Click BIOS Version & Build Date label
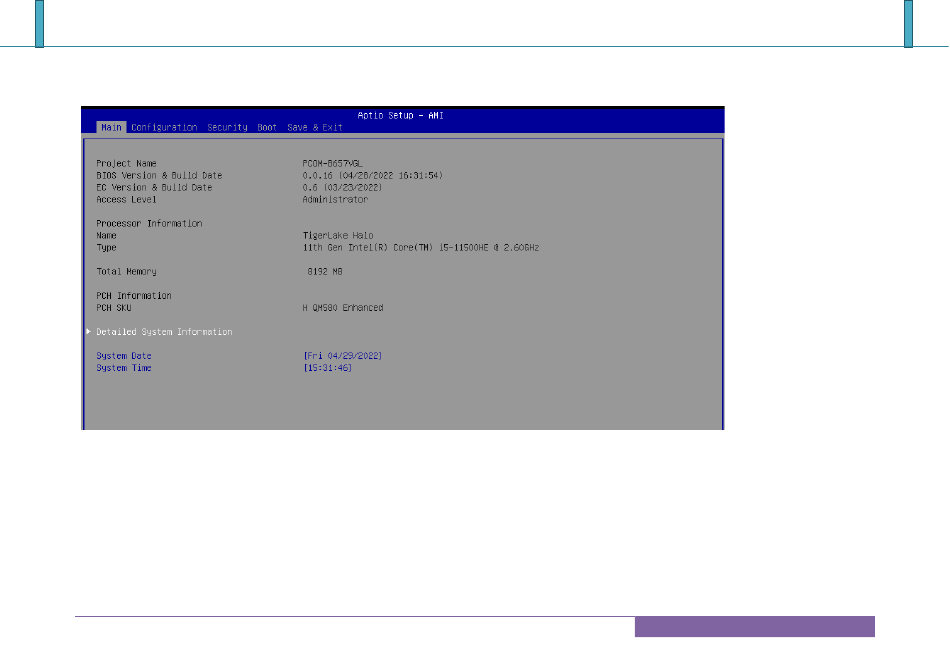950x672 pixels. click(x=159, y=176)
